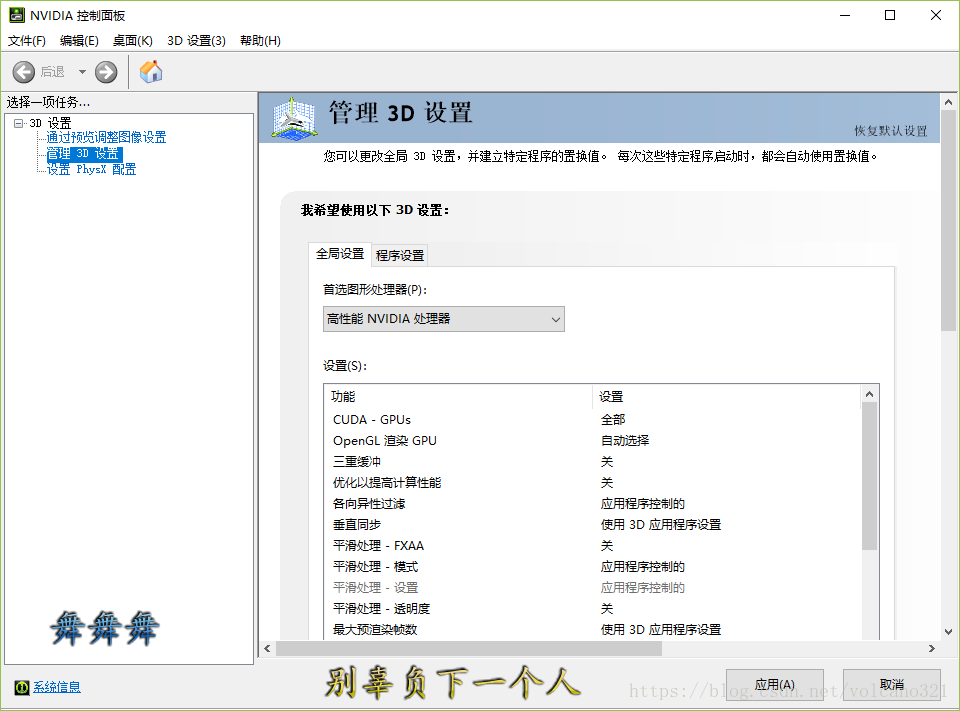Click the 管理 3D 设置 header icon
Viewport: 960px width, 711px height.
(x=294, y=118)
